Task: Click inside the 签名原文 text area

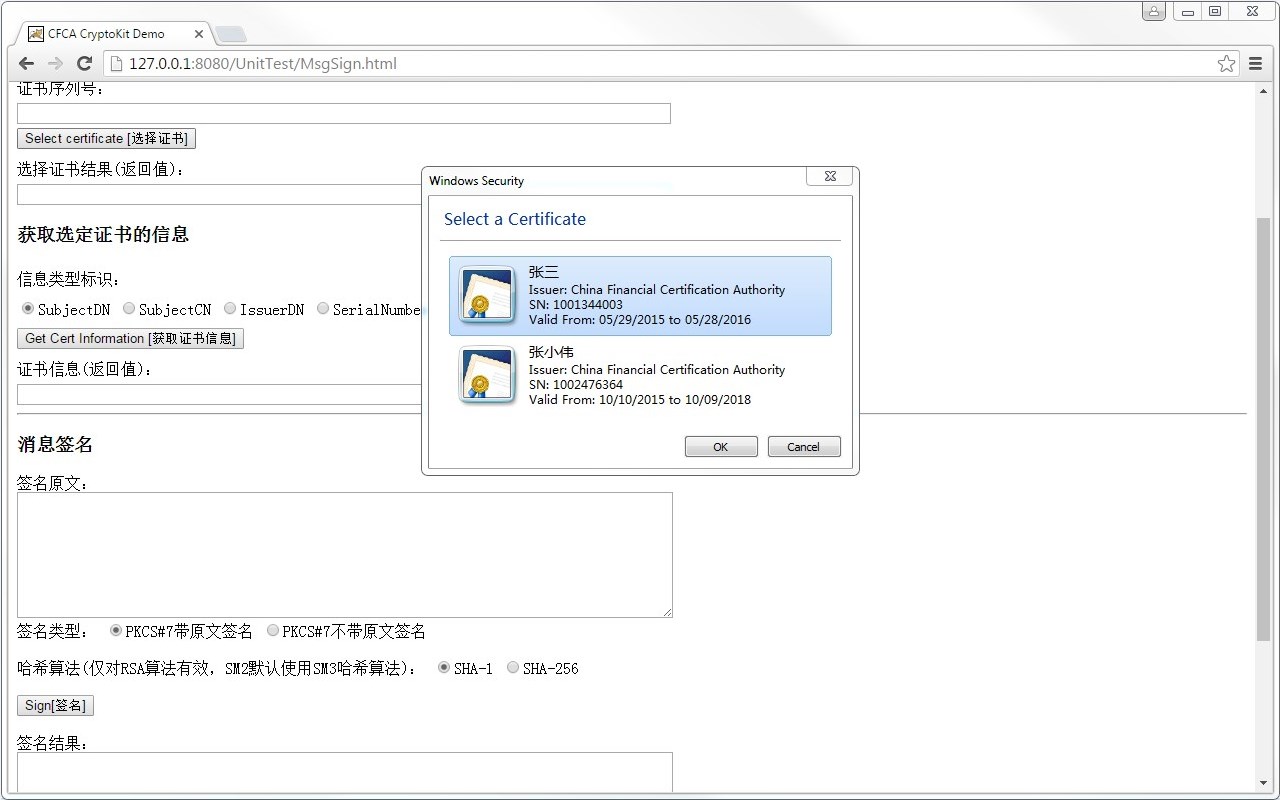Action: [x=344, y=555]
